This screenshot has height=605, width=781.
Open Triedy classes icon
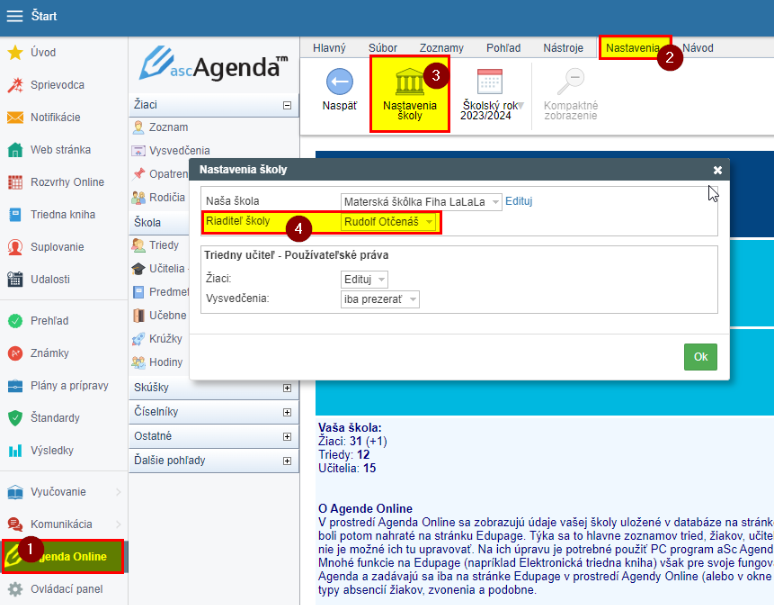tap(138, 245)
